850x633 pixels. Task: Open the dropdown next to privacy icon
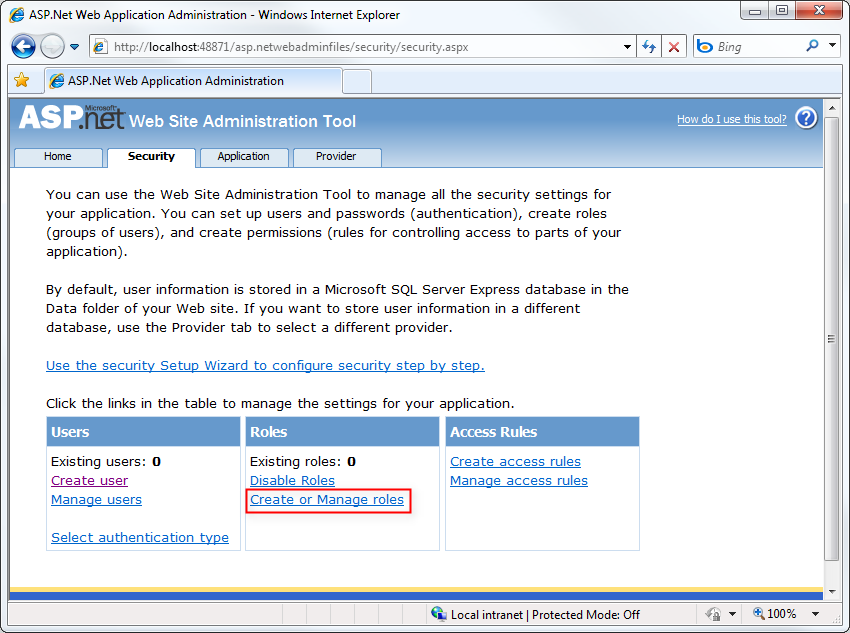coord(732,615)
